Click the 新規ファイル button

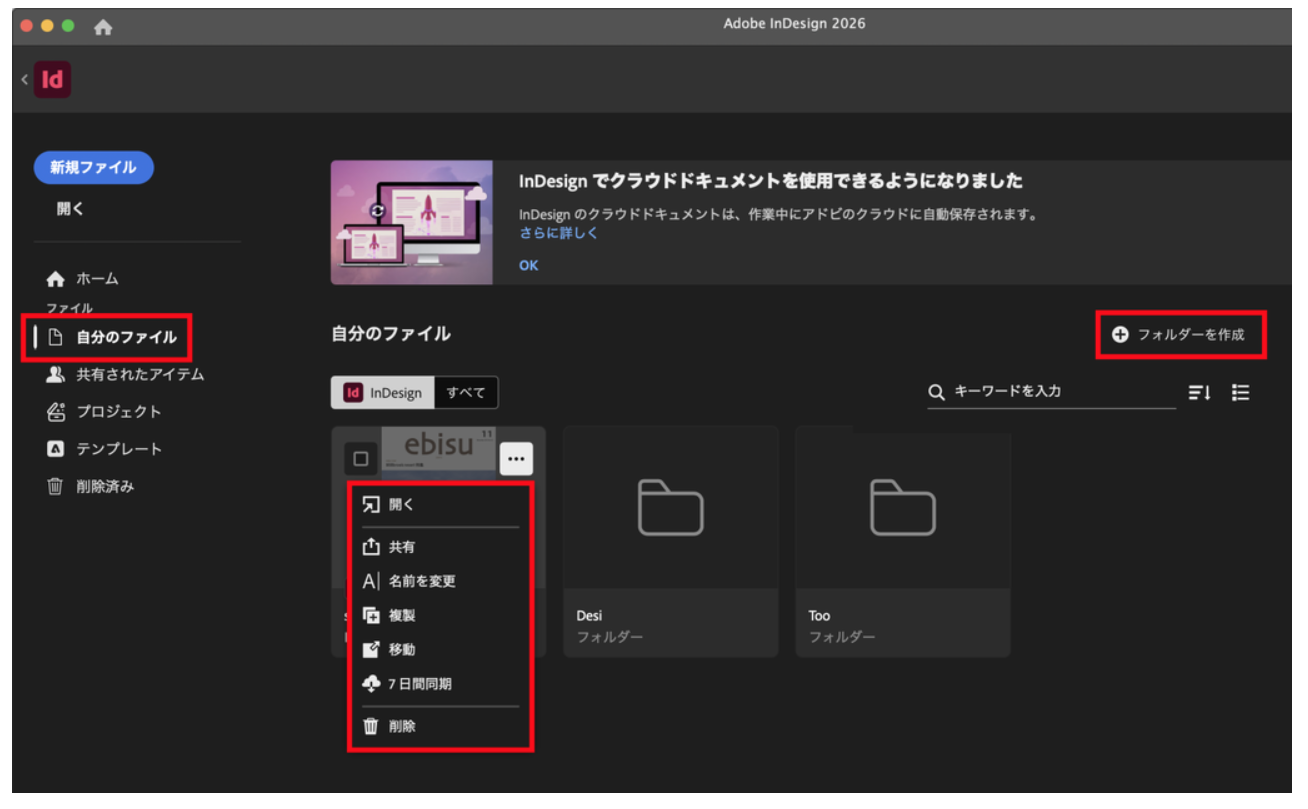[x=93, y=168]
